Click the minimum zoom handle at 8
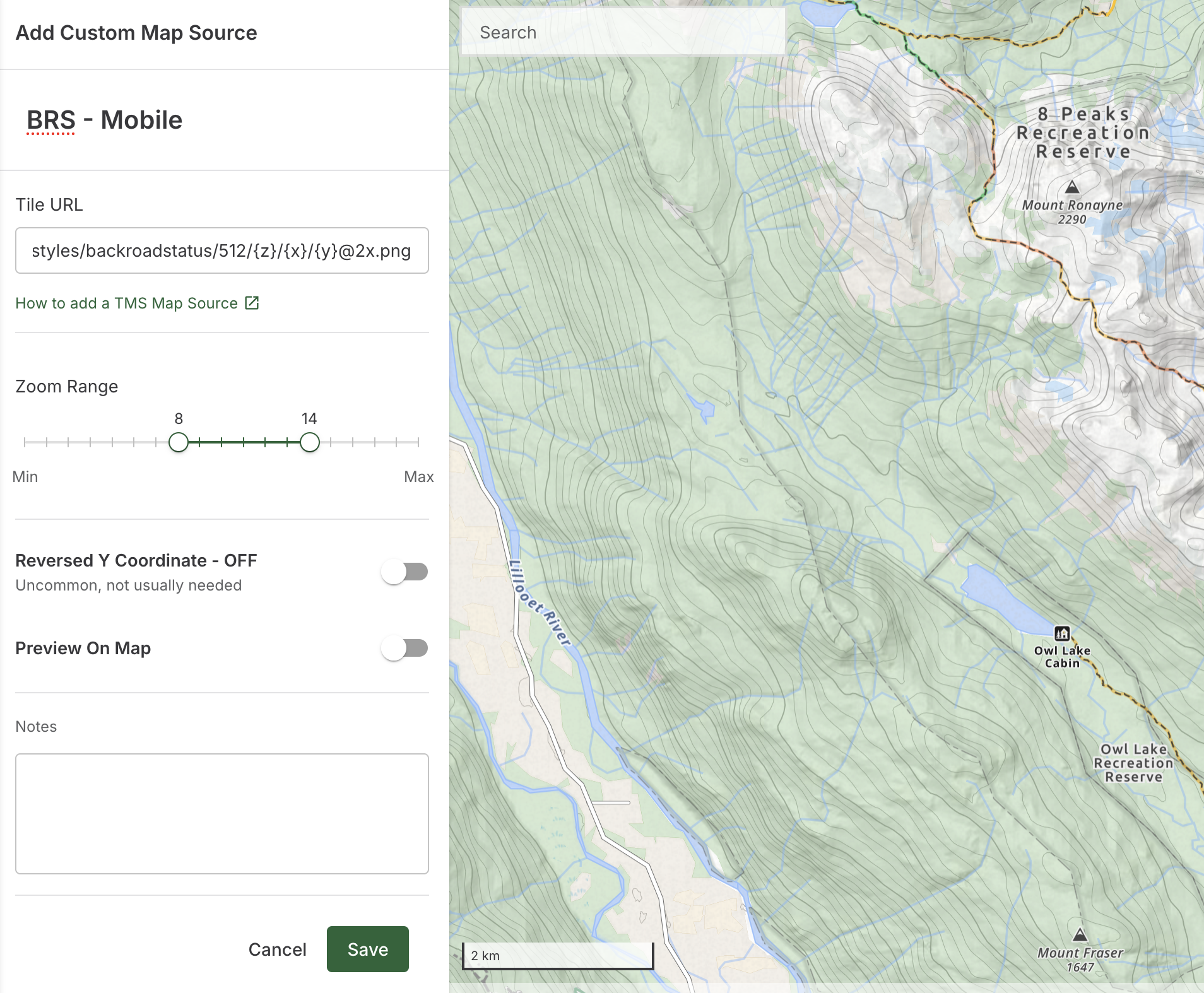Viewport: 1204px width, 993px height. (179, 442)
